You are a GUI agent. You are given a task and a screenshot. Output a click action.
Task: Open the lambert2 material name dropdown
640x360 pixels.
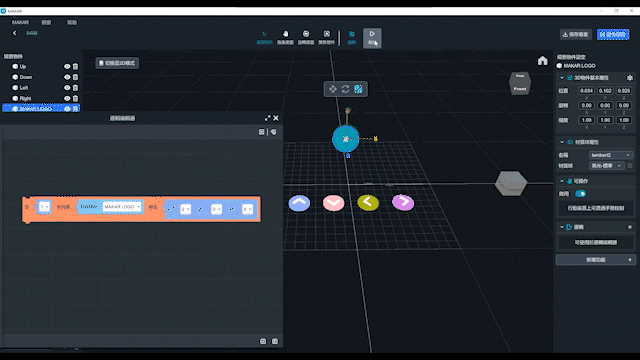[611, 155]
